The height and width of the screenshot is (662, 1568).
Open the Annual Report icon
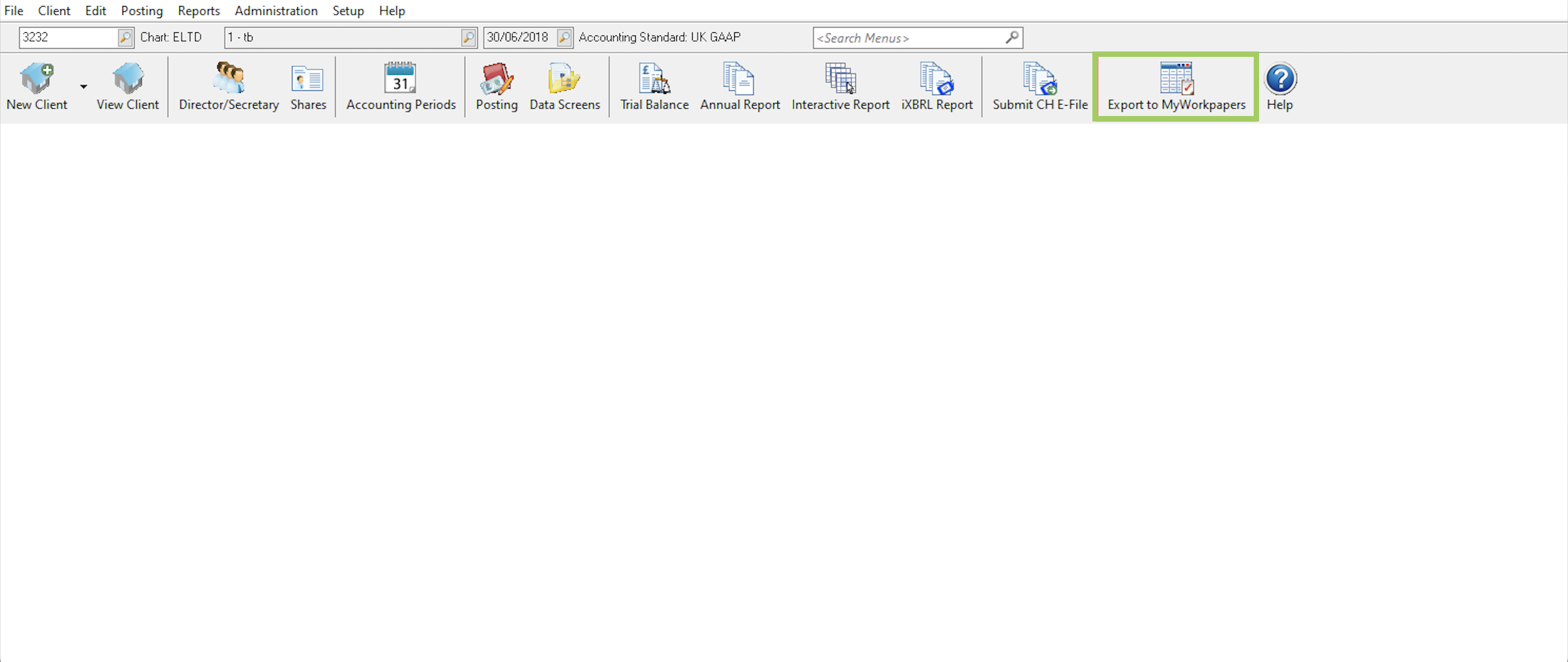pyautogui.click(x=740, y=86)
